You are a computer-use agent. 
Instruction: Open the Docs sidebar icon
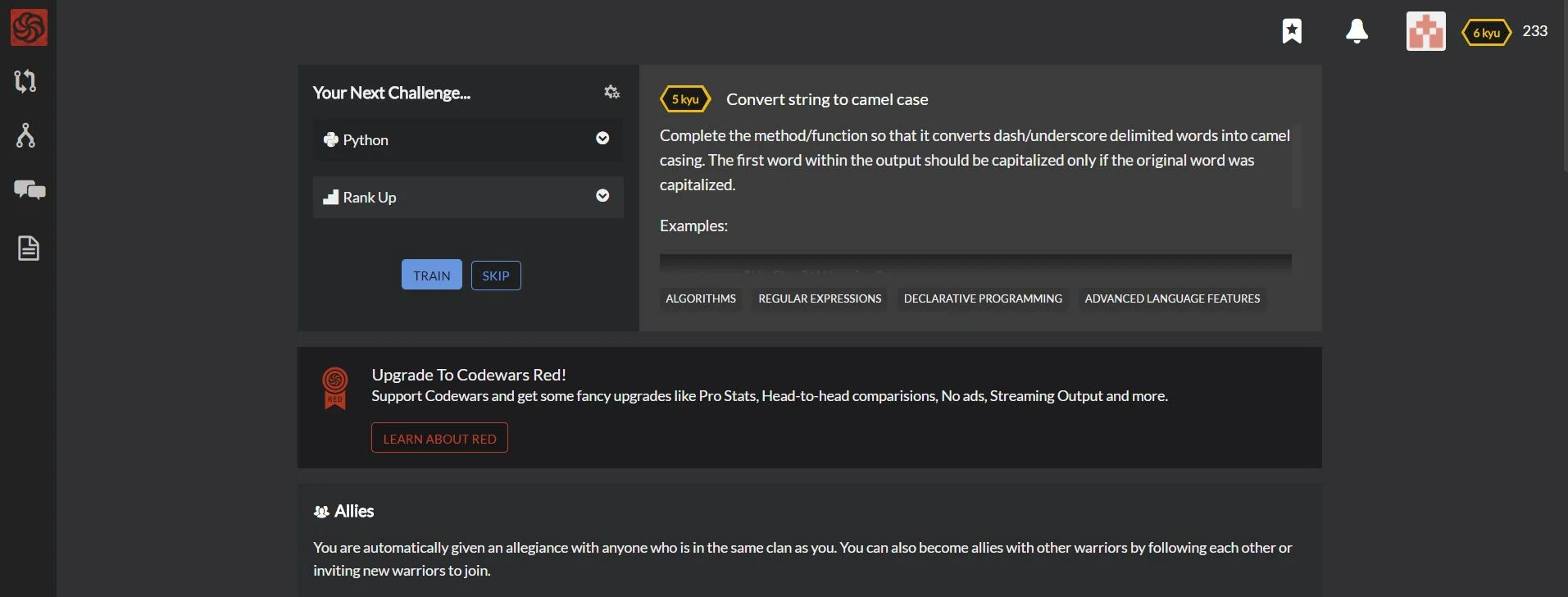coord(29,248)
